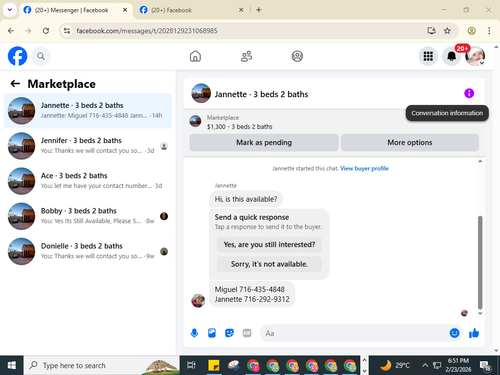Close the Messenger | Facebook tab

pos(125,10)
